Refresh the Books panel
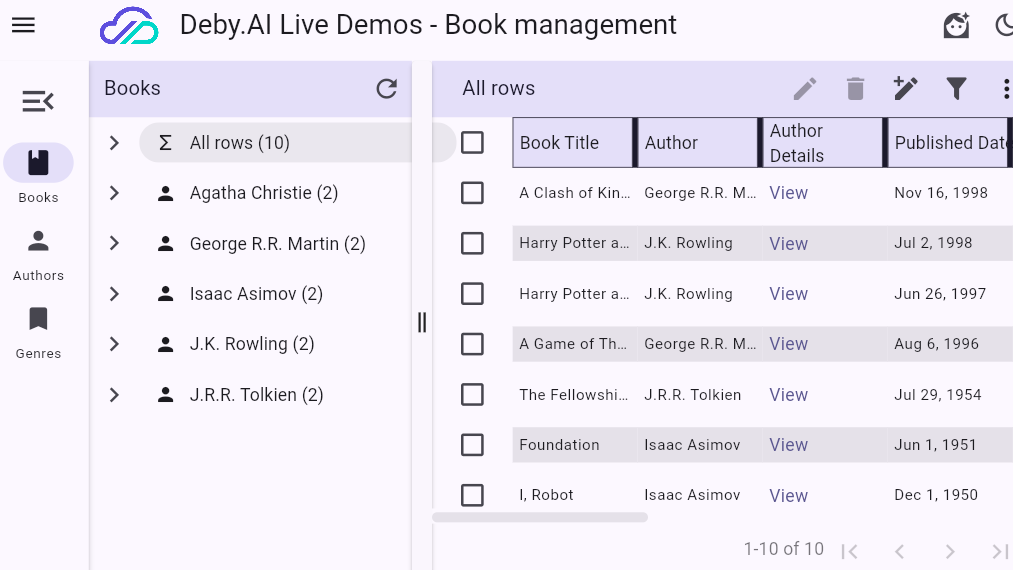 386,89
